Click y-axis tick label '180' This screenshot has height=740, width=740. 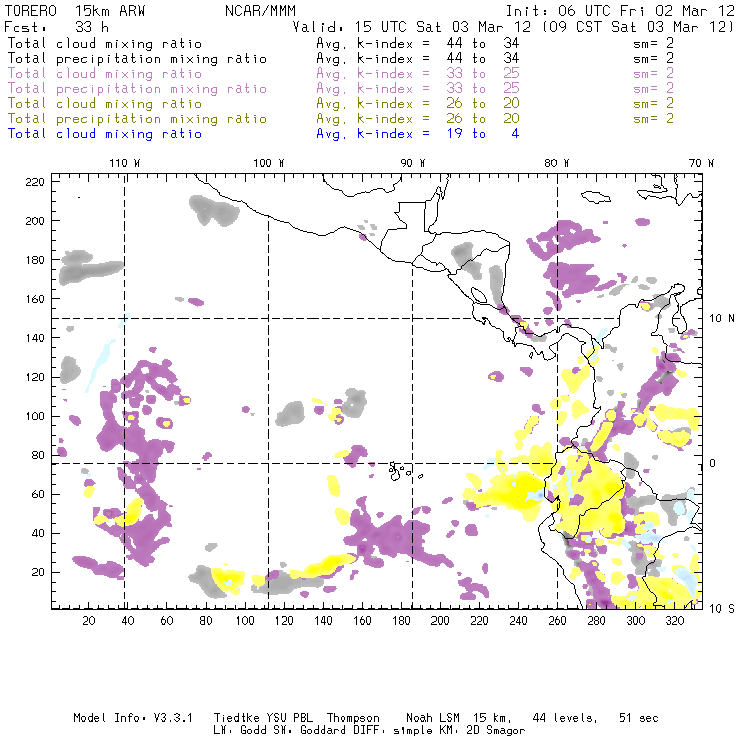coord(35,260)
